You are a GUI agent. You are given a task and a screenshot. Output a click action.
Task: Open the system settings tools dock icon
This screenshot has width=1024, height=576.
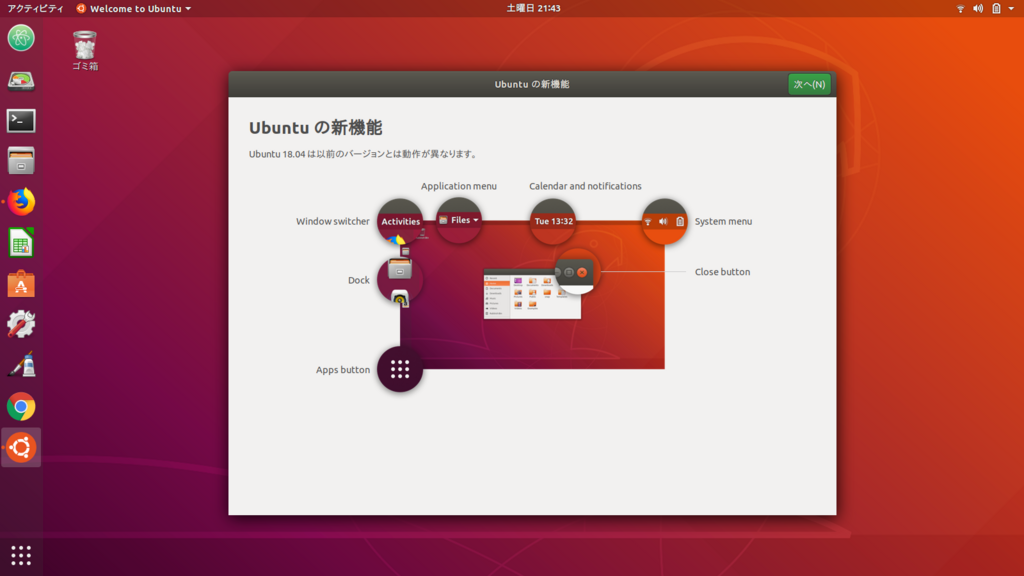(21, 325)
